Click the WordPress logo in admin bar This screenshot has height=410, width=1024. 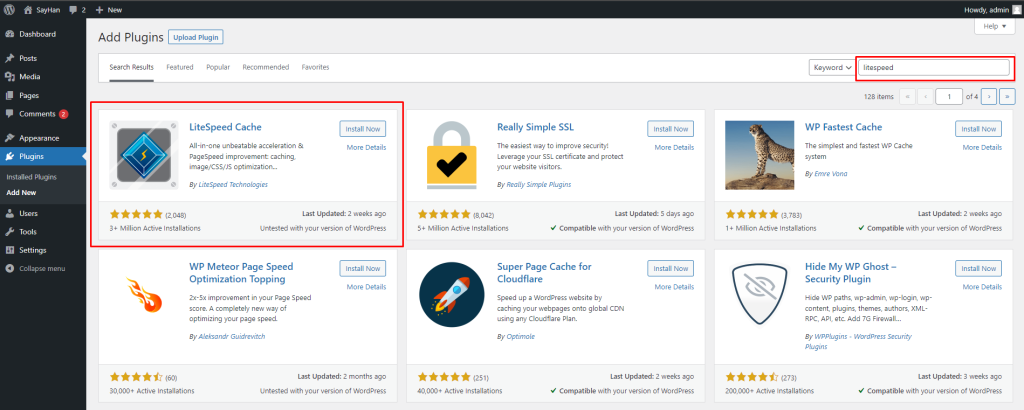pos(9,9)
